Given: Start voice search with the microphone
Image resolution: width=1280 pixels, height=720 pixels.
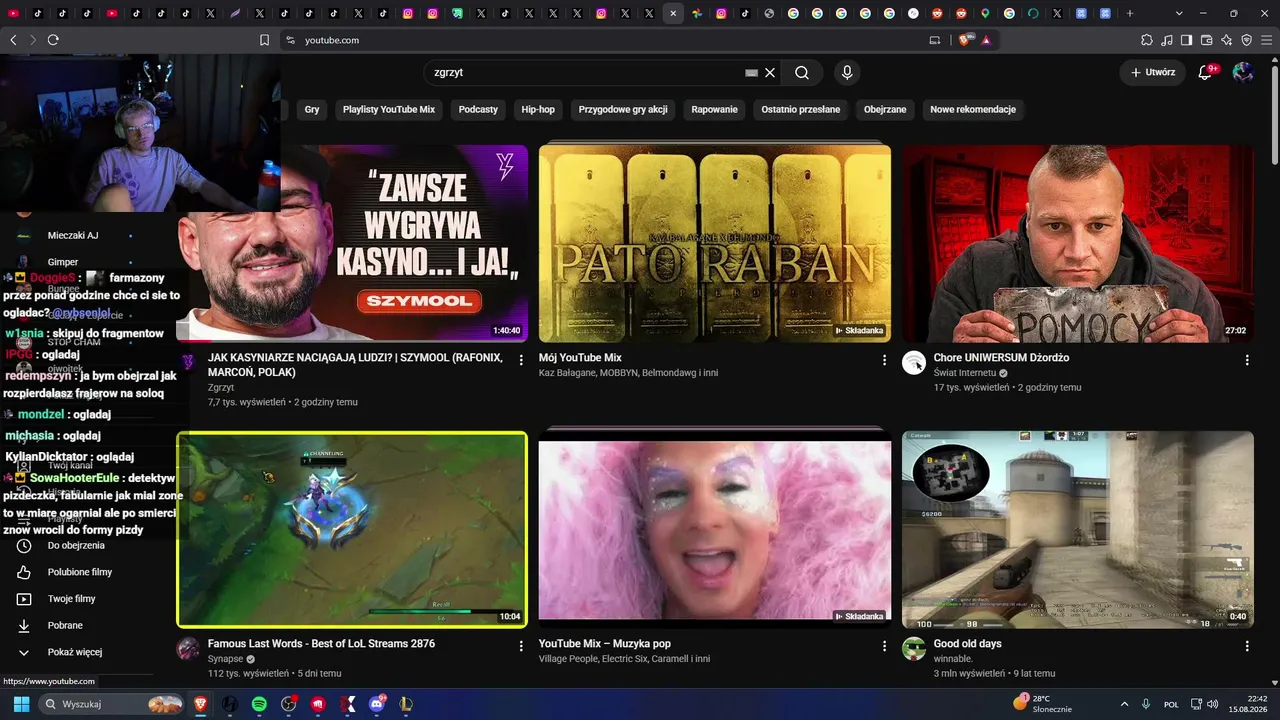Looking at the screenshot, I should 847,72.
